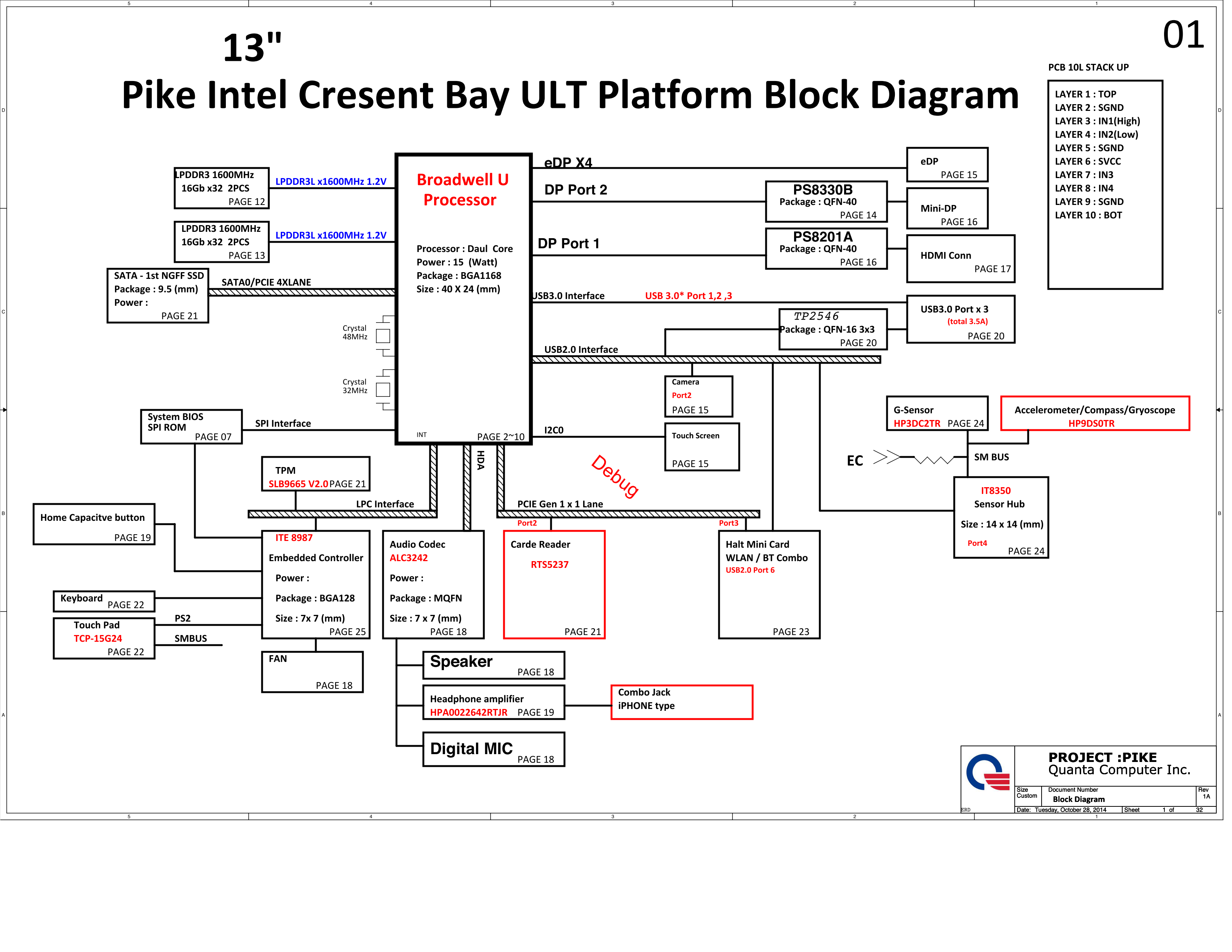
Task: Click the red Debug label
Action: click(x=615, y=476)
